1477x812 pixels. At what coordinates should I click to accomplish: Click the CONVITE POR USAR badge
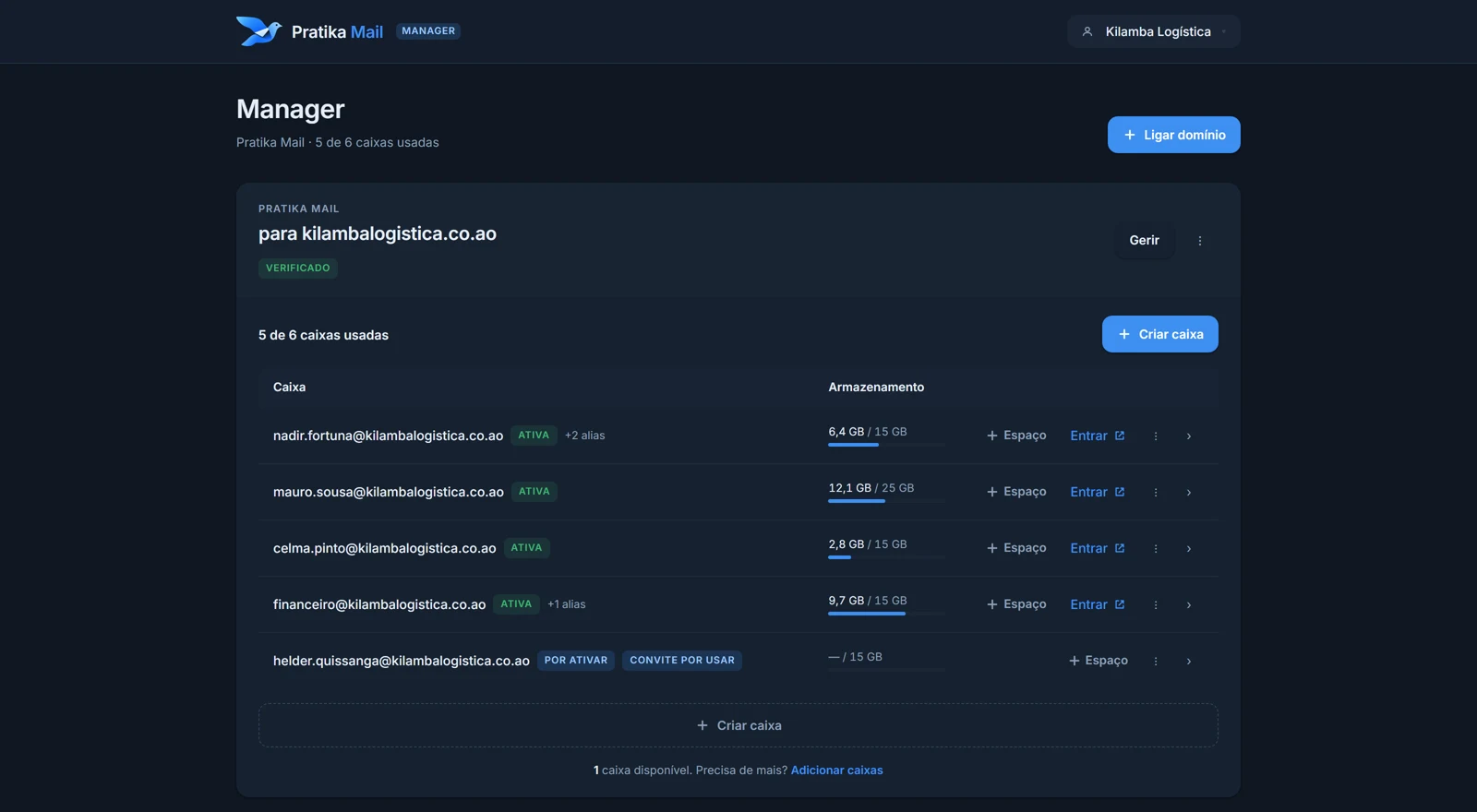click(682, 661)
